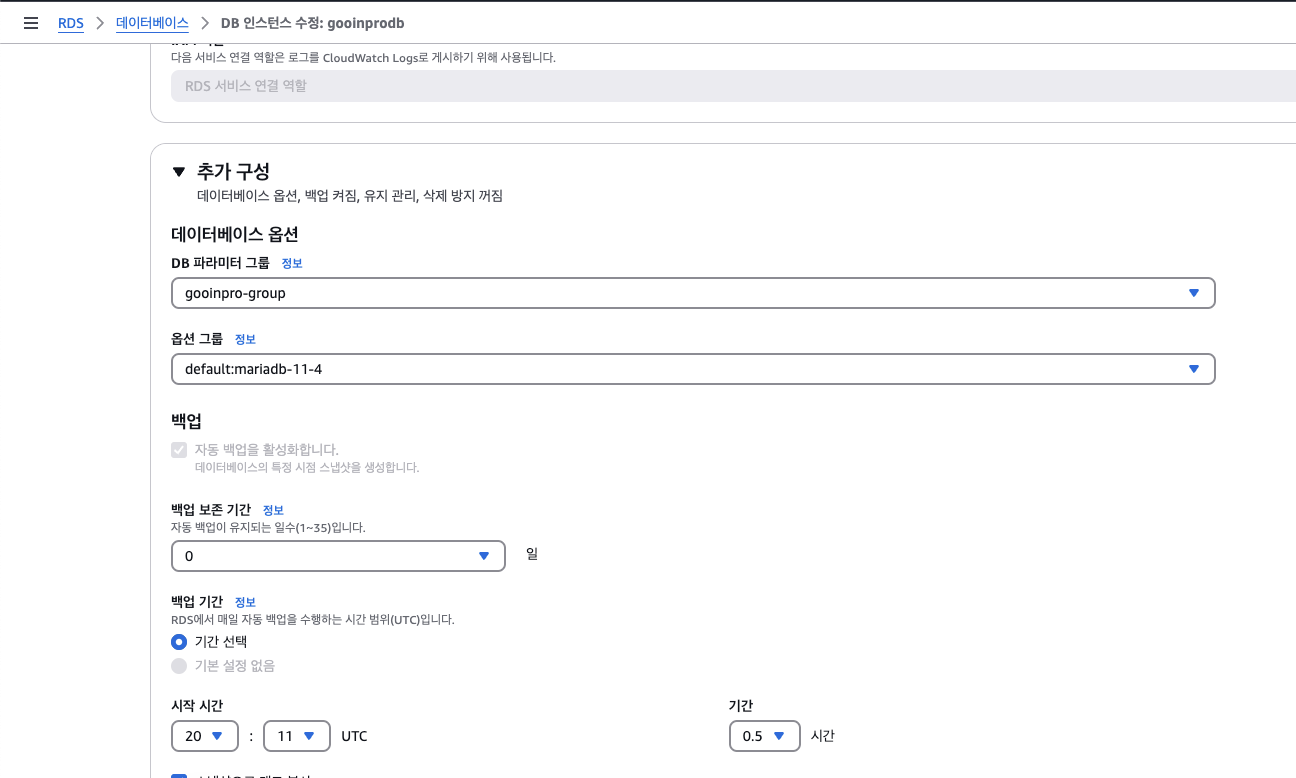Open the DB 파라미터 그룹 dropdown
Screen dimensions: 1296x778
point(693,293)
